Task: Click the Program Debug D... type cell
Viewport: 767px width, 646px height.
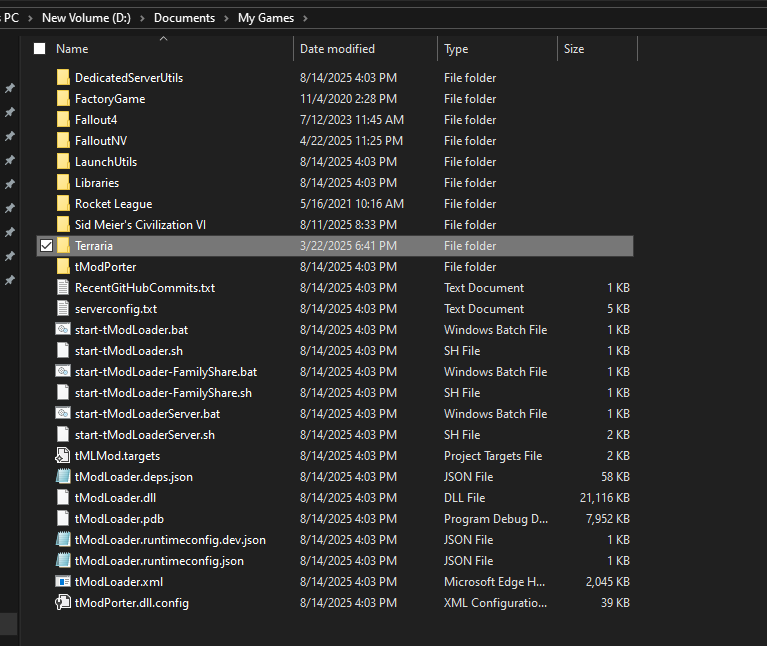Action: 496,518
